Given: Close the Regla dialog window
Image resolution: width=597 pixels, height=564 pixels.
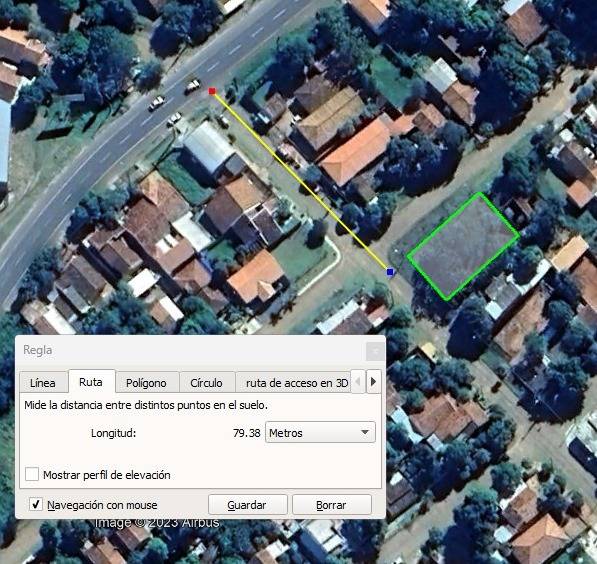Looking at the screenshot, I should [375, 351].
